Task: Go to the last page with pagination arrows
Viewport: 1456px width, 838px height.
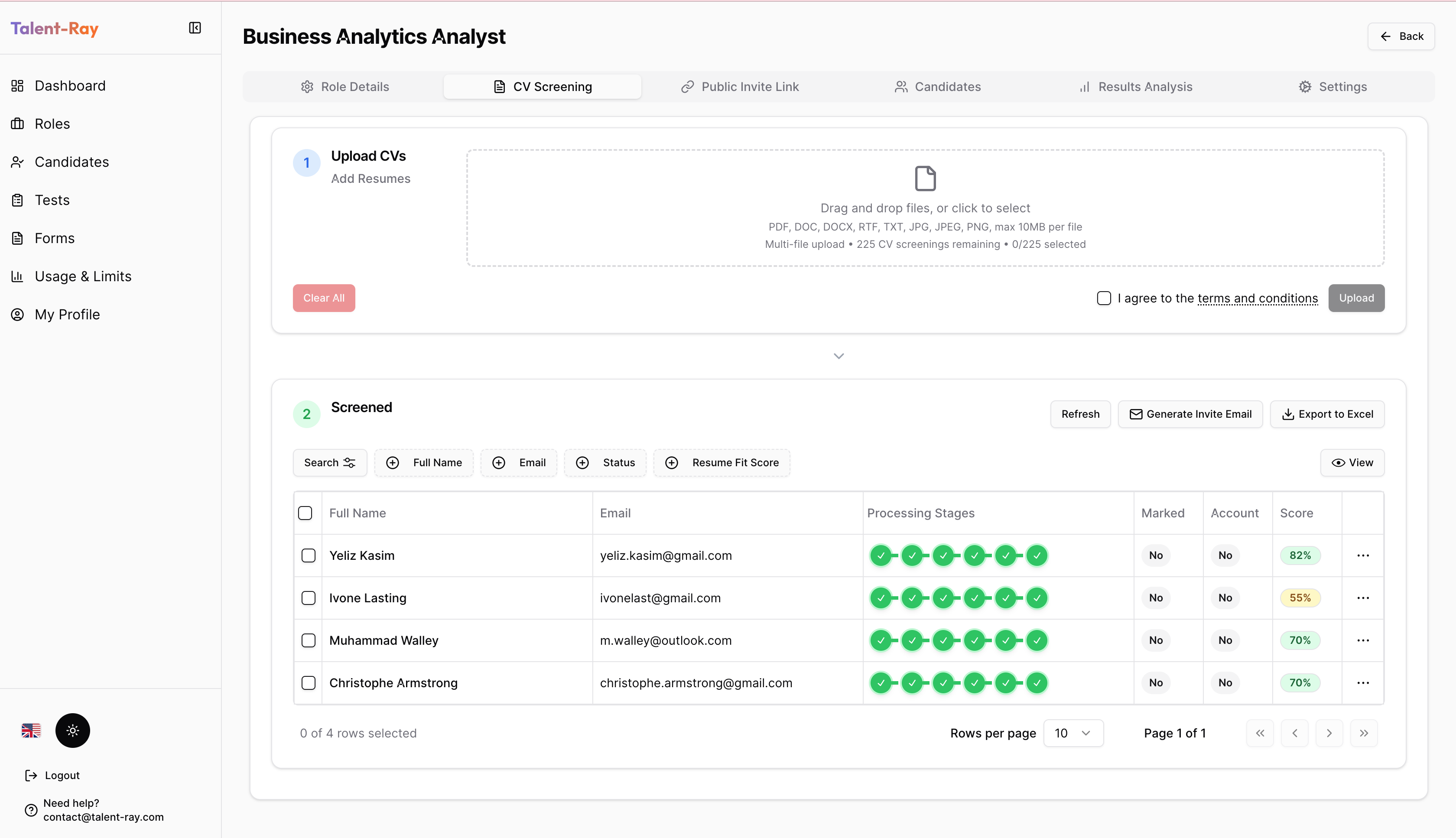Action: click(1365, 733)
